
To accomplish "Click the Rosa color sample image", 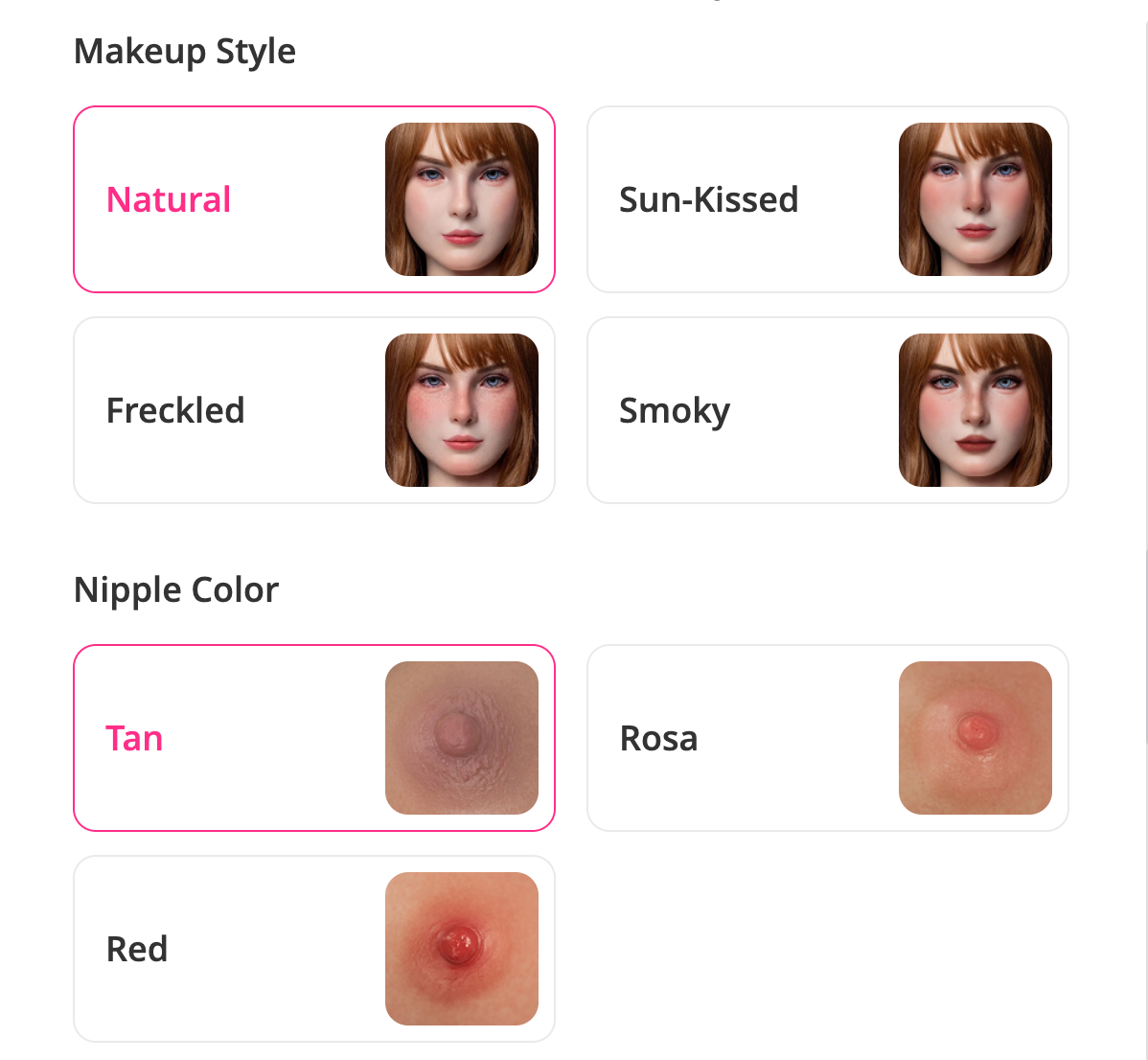I will (x=976, y=738).
